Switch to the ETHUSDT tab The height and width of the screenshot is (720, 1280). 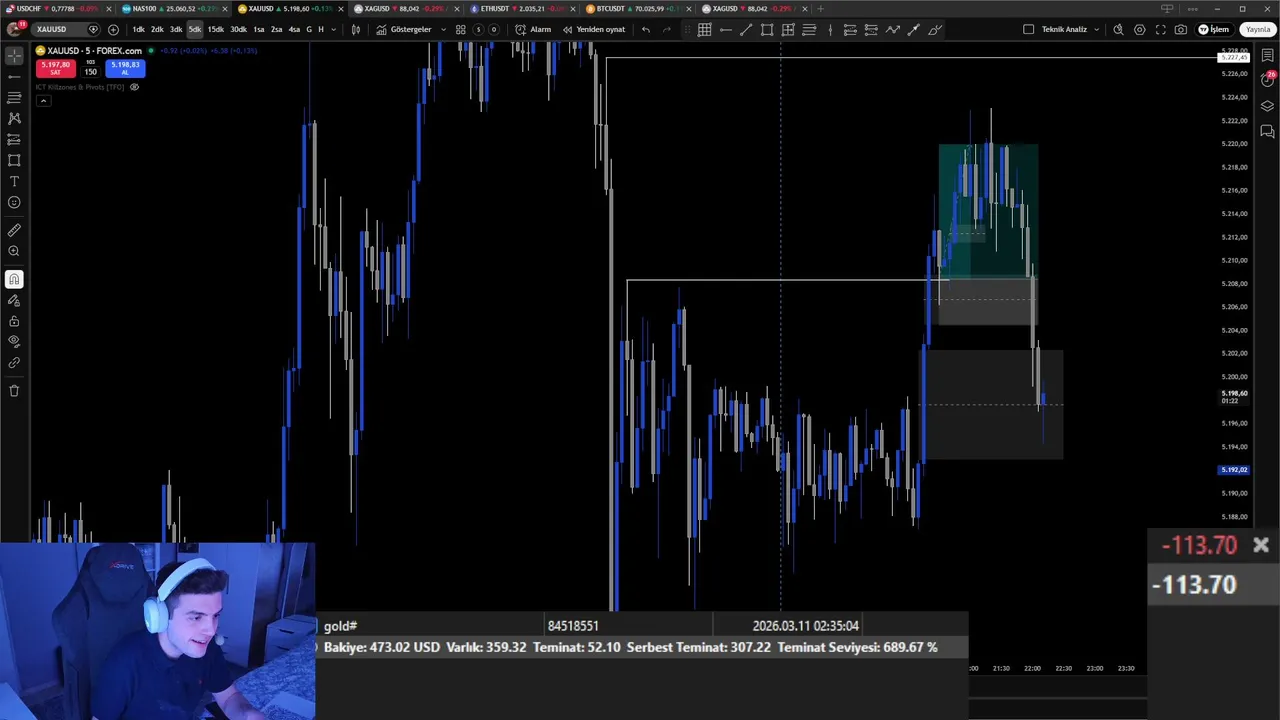click(520, 9)
